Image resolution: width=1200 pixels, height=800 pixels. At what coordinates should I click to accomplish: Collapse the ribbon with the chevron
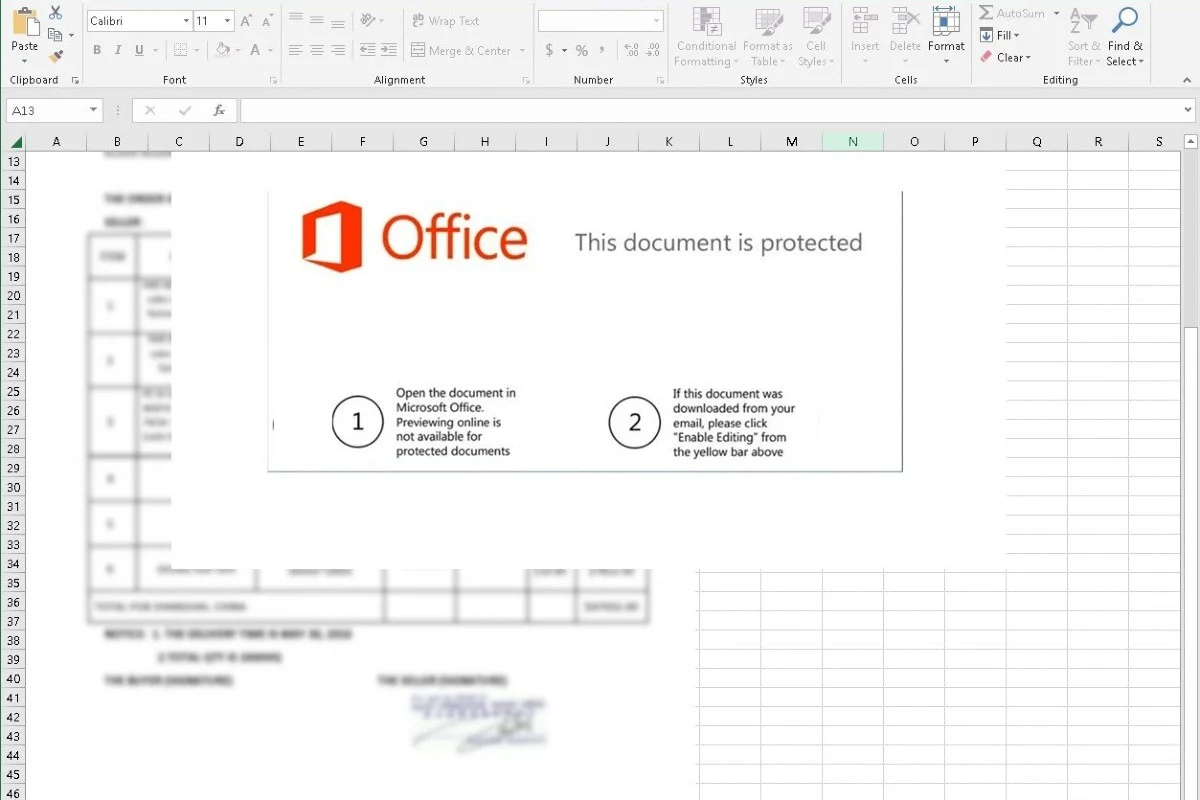coord(1189,80)
